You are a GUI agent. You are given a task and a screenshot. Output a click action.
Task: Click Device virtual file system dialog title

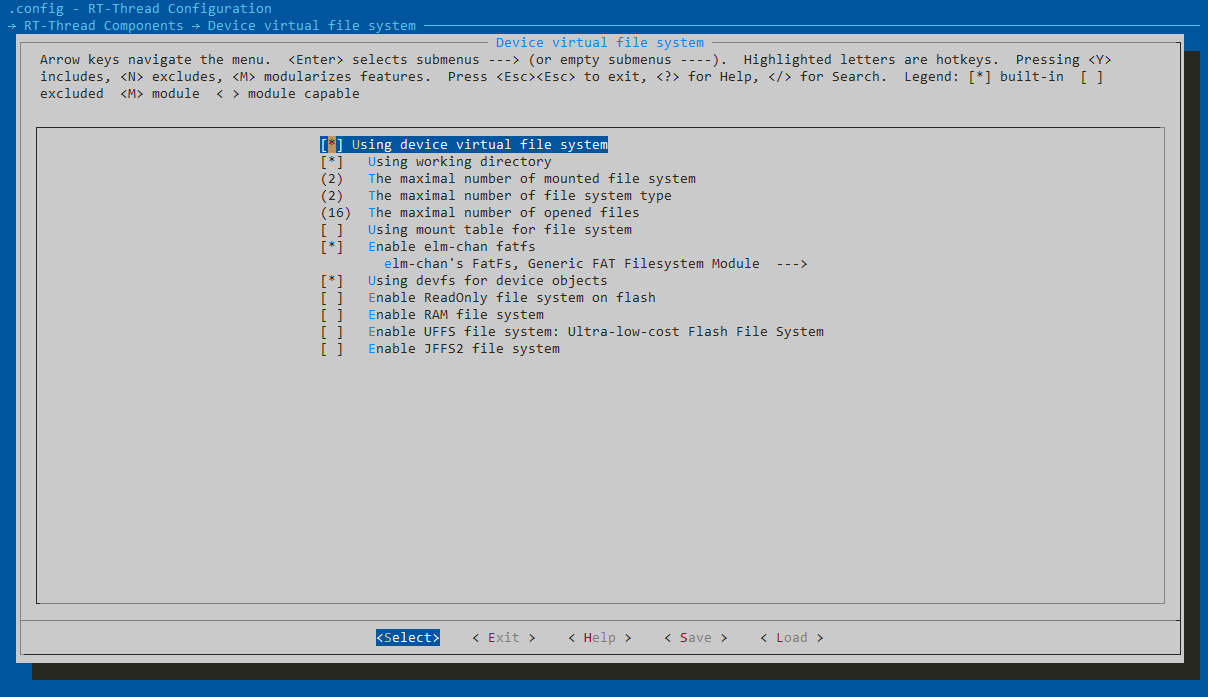coord(600,43)
